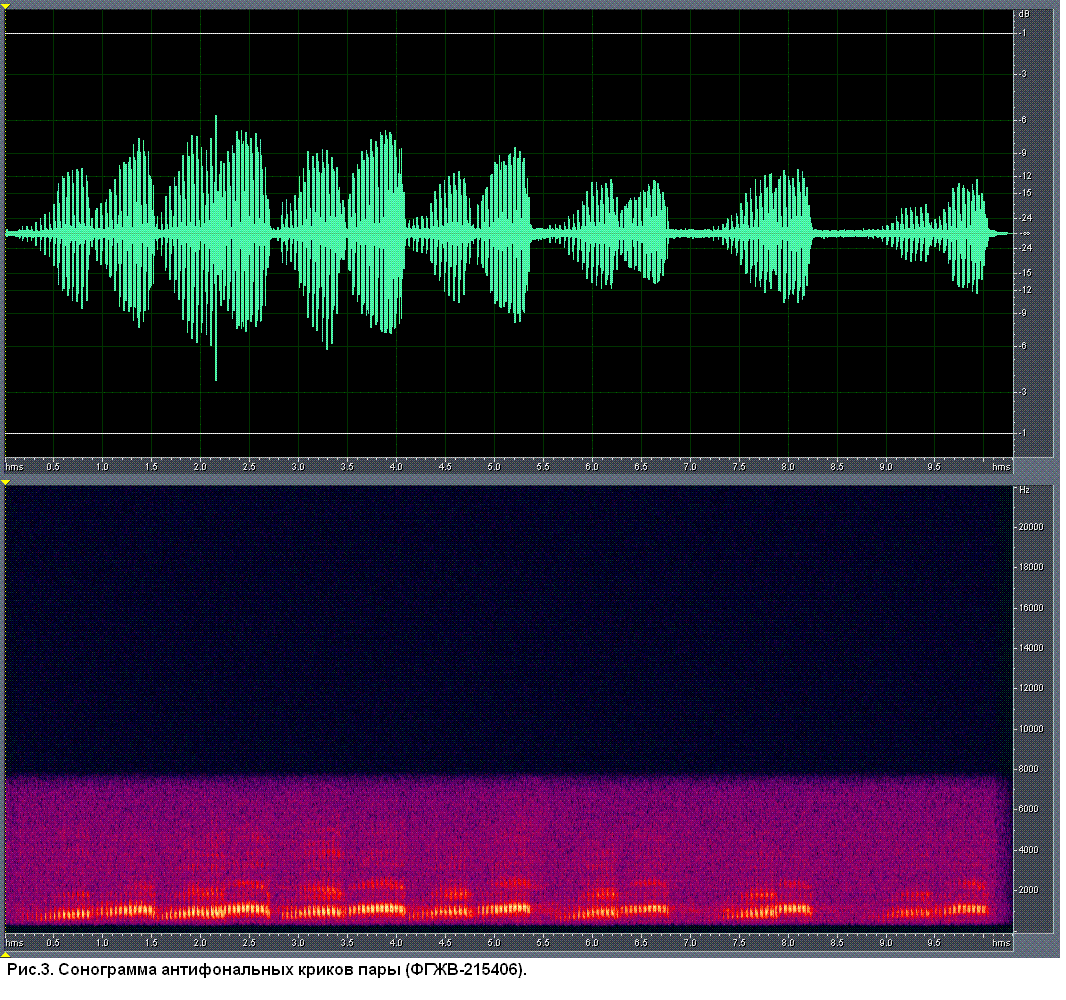Click the Hz unit label atop frequency ruler
The width and height of the screenshot is (1066, 1000).
1024,491
